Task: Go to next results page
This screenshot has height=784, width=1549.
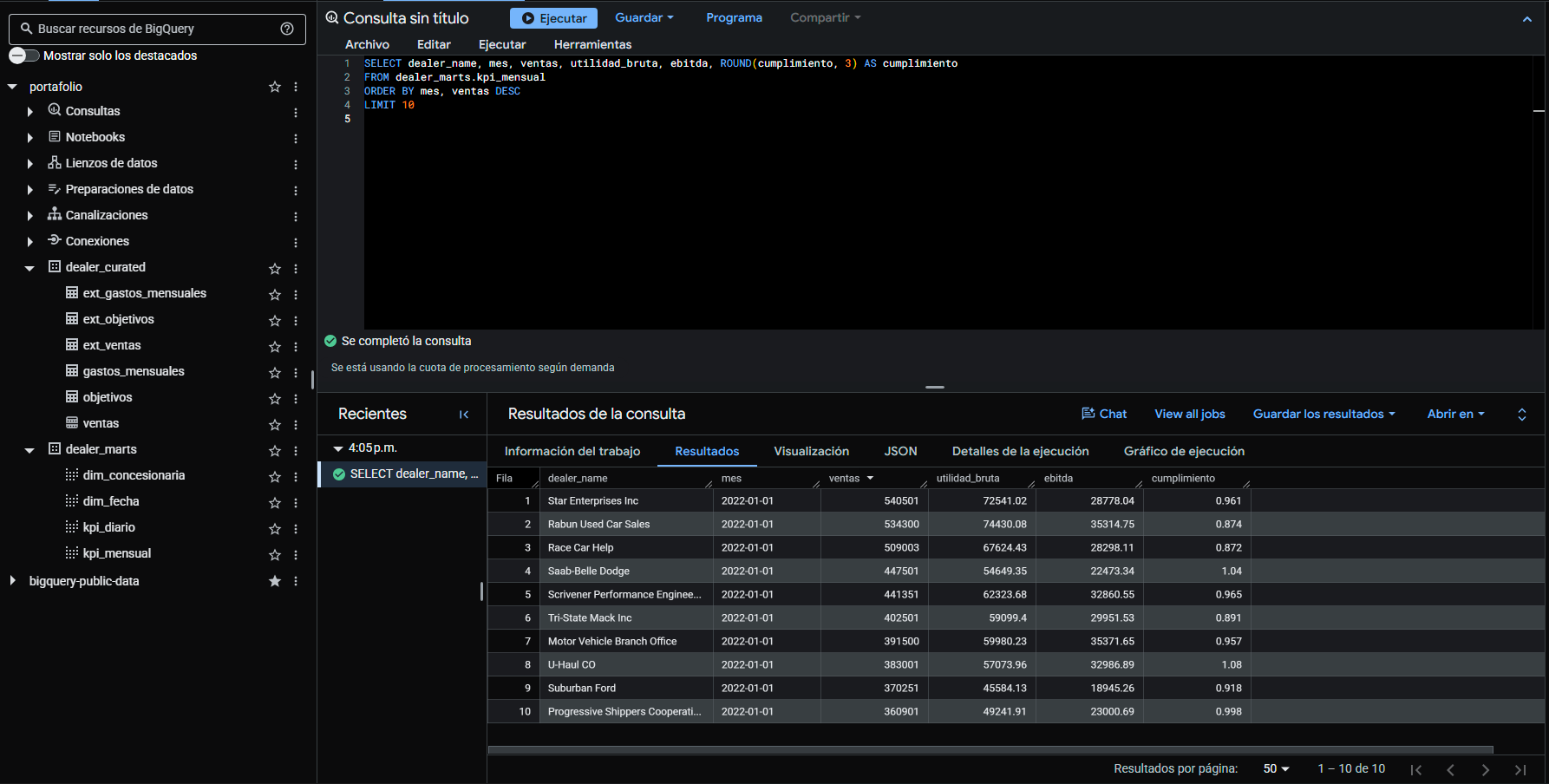Action: pos(1486,769)
